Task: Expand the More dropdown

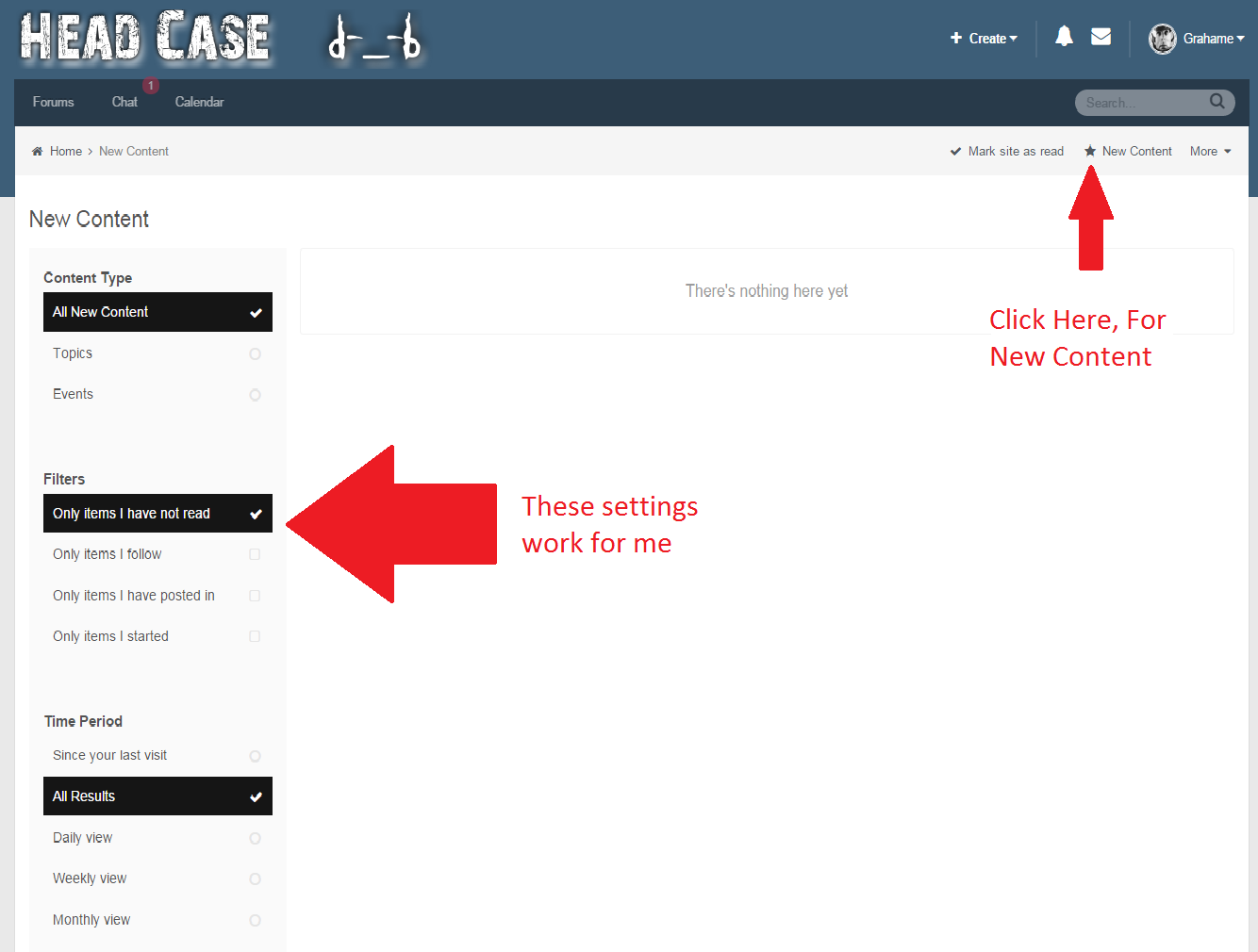Action: (1210, 152)
